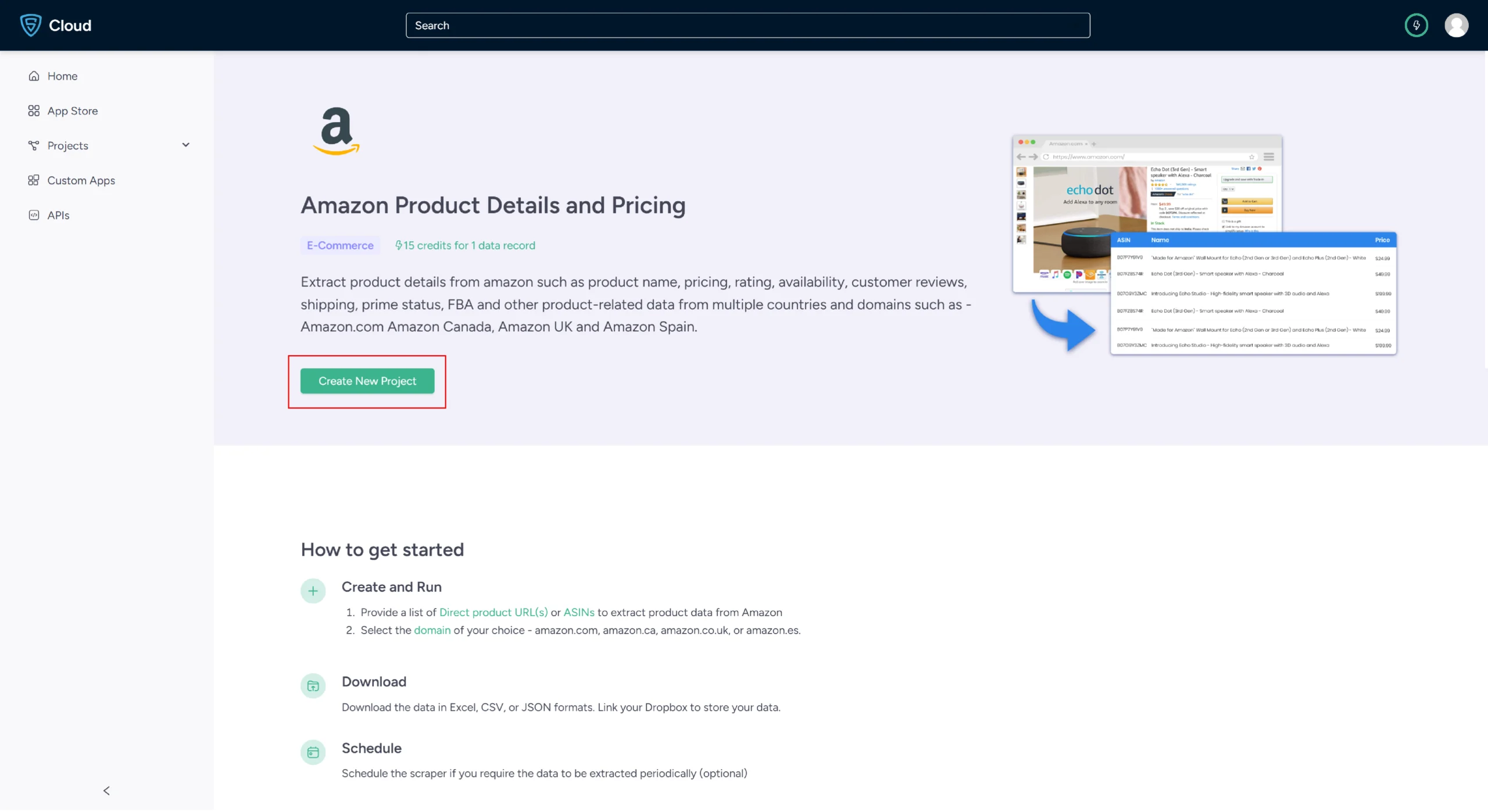Click the App Store icon in sidebar
Screen dimensions: 1488x812
pyautogui.click(x=33, y=110)
